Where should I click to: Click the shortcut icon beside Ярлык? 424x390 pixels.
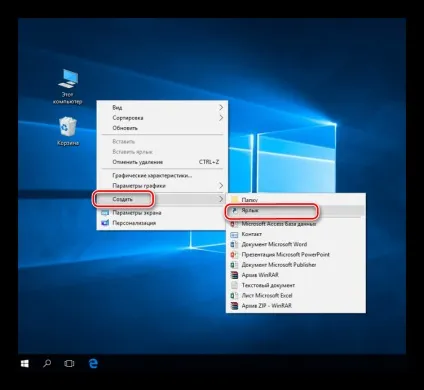point(235,211)
